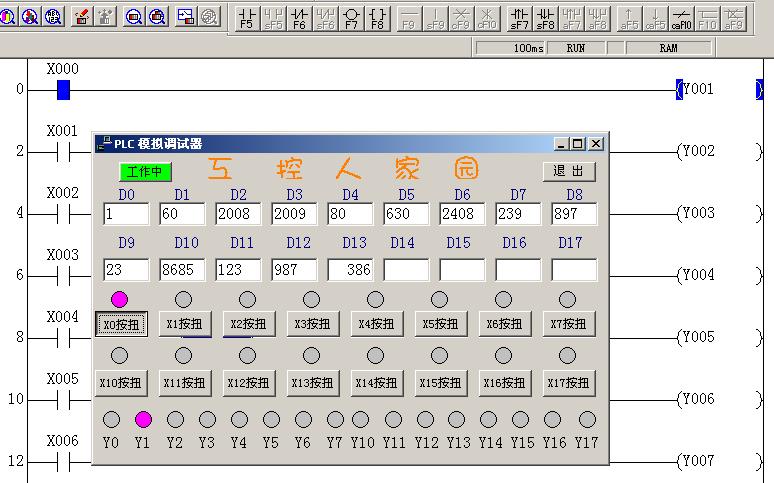The width and height of the screenshot is (774, 483).
Task: Click the F9 horizontal line icon
Action: coord(409,17)
